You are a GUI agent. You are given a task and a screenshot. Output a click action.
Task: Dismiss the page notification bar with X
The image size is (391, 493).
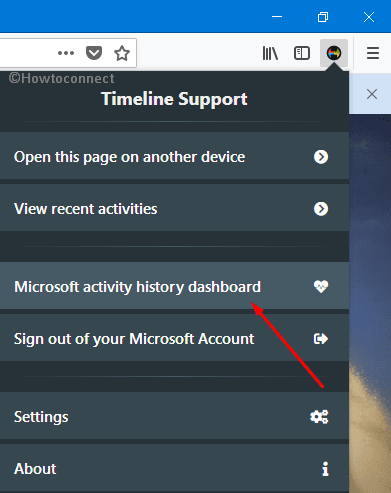[372, 94]
